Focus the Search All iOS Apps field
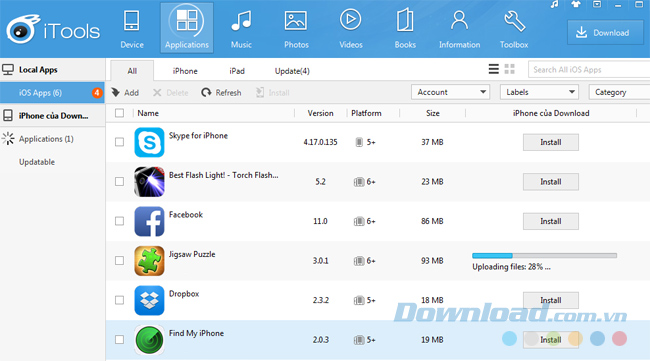Image resolution: width=650 pixels, height=361 pixels. (x=589, y=70)
